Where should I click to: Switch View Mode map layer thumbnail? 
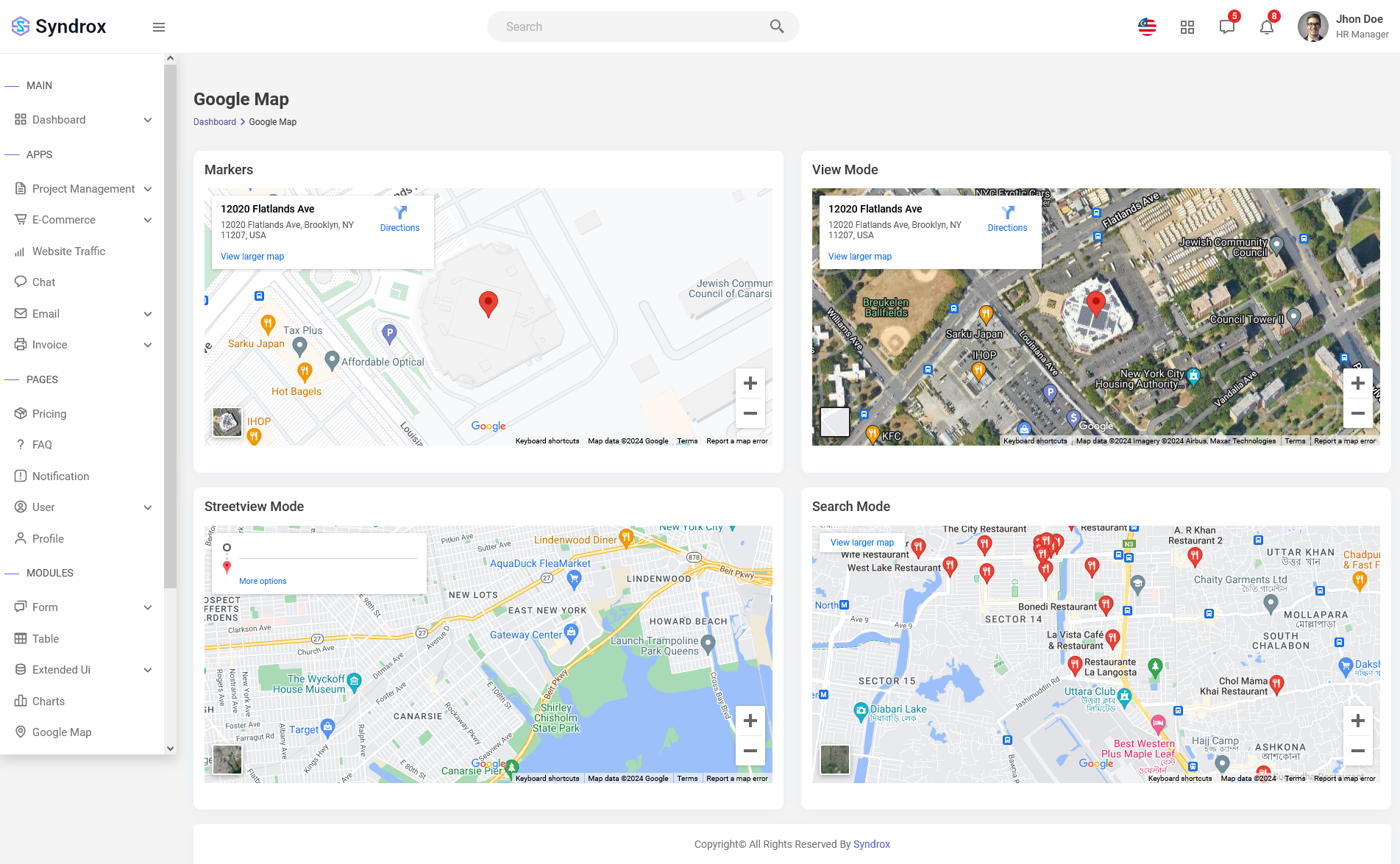(835, 422)
